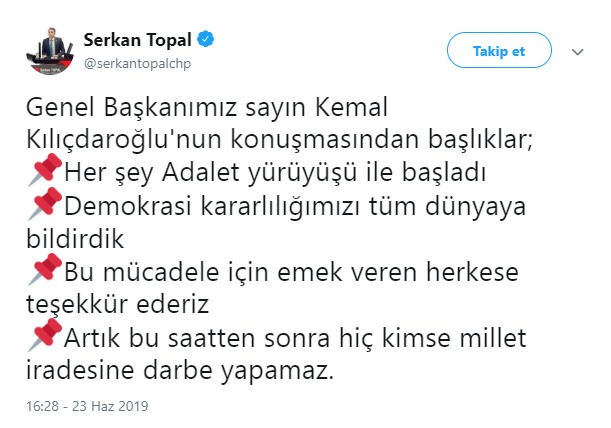Click the blue verified badge beside Serkan Topal

[206, 41]
